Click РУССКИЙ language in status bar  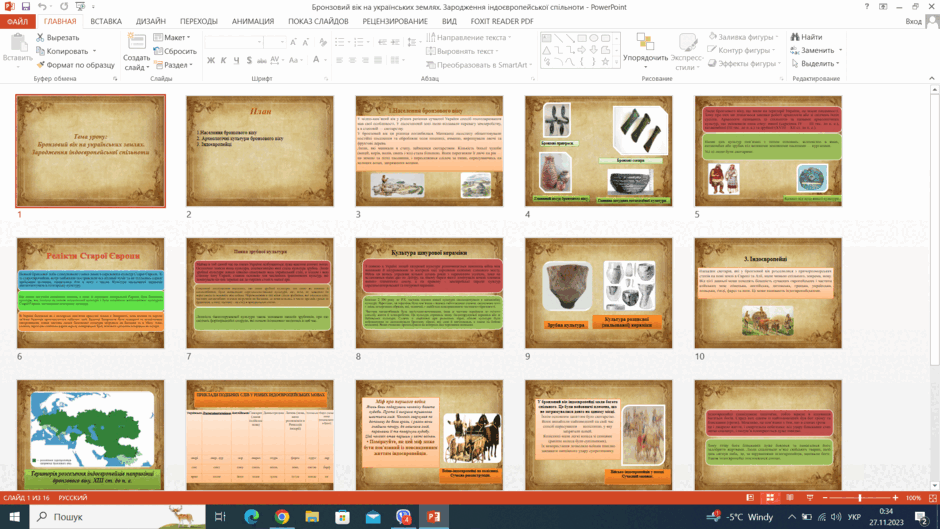(73, 498)
